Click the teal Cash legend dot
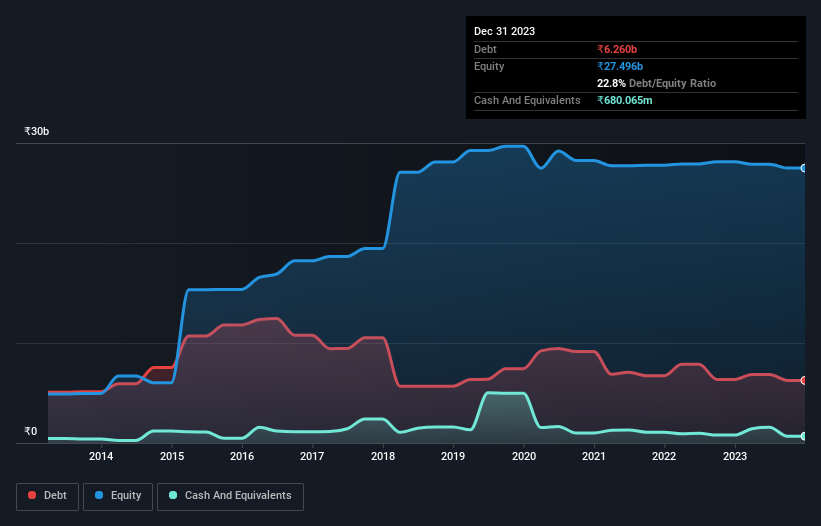The height and width of the screenshot is (526, 821). [173, 495]
